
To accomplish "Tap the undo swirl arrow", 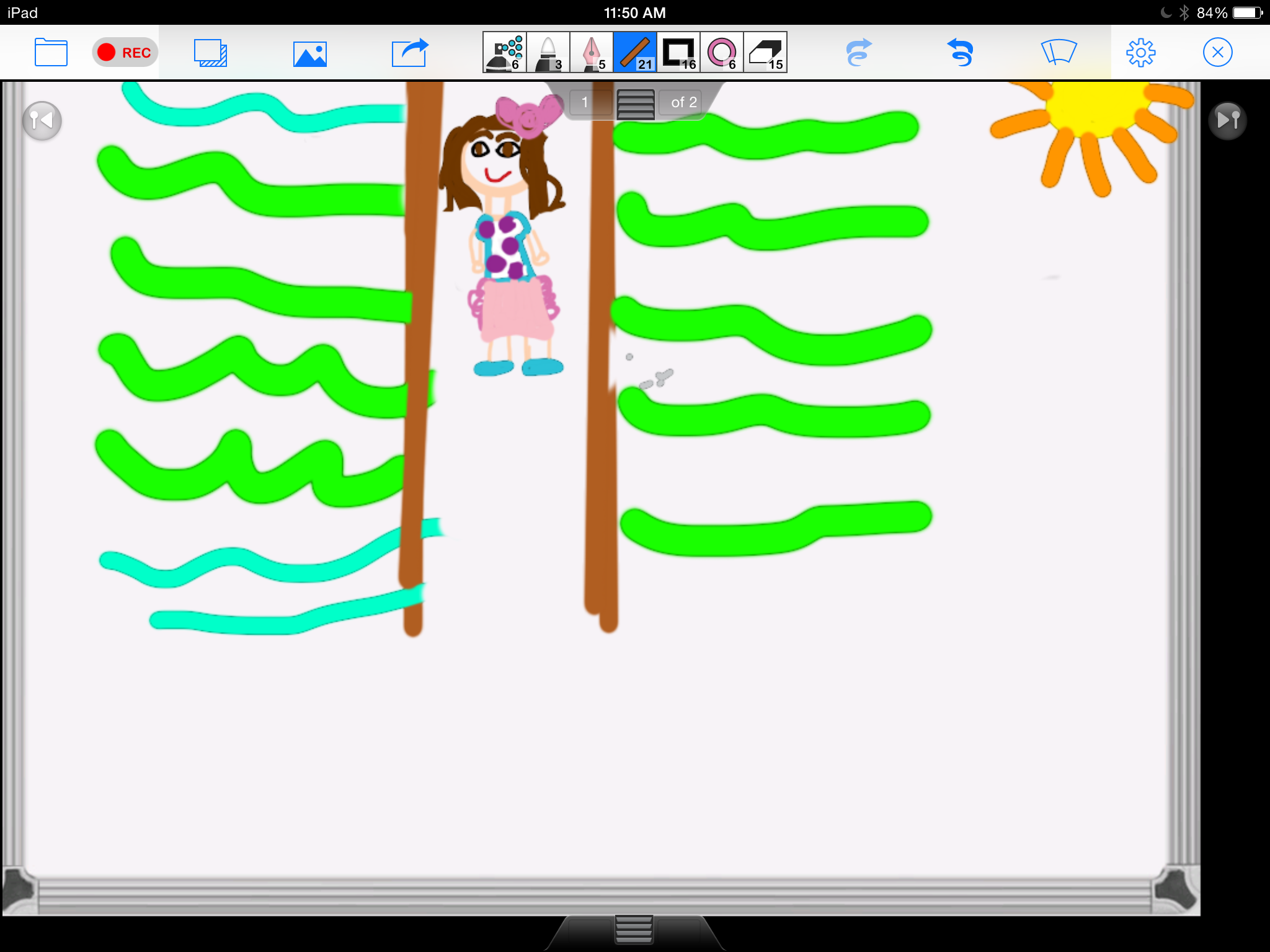I will tap(960, 53).
